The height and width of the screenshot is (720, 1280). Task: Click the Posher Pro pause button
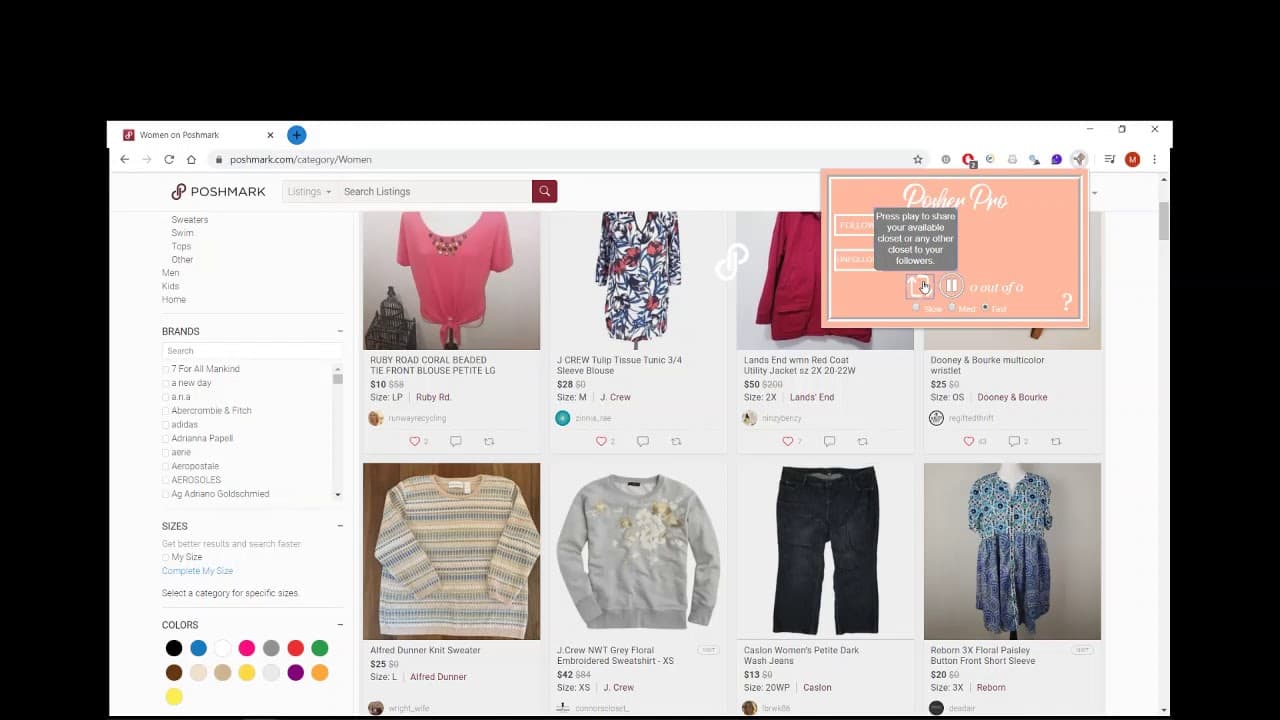pyautogui.click(x=951, y=286)
